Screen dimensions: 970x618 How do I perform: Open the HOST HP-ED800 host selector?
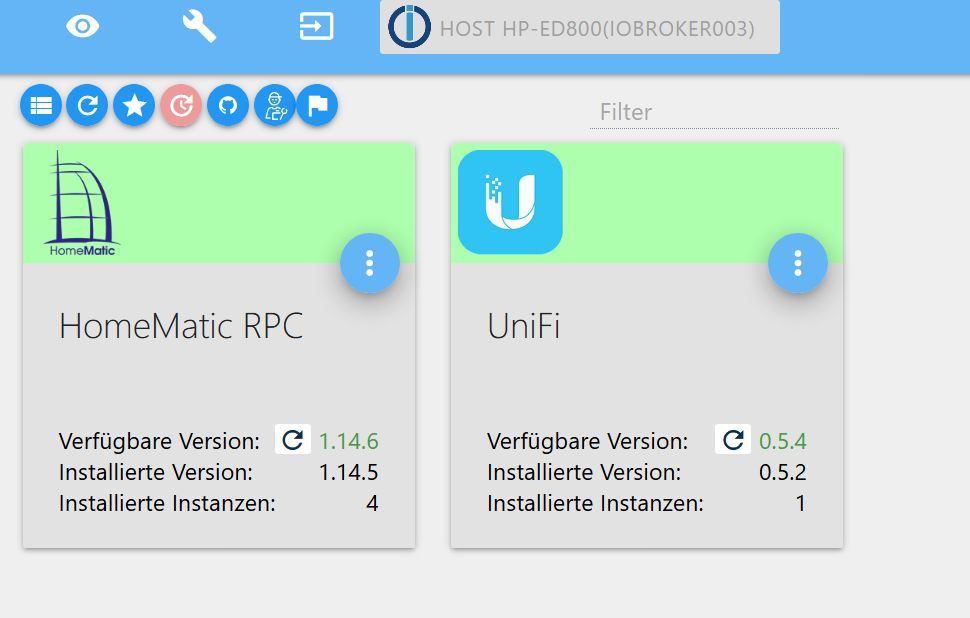pyautogui.click(x=580, y=27)
